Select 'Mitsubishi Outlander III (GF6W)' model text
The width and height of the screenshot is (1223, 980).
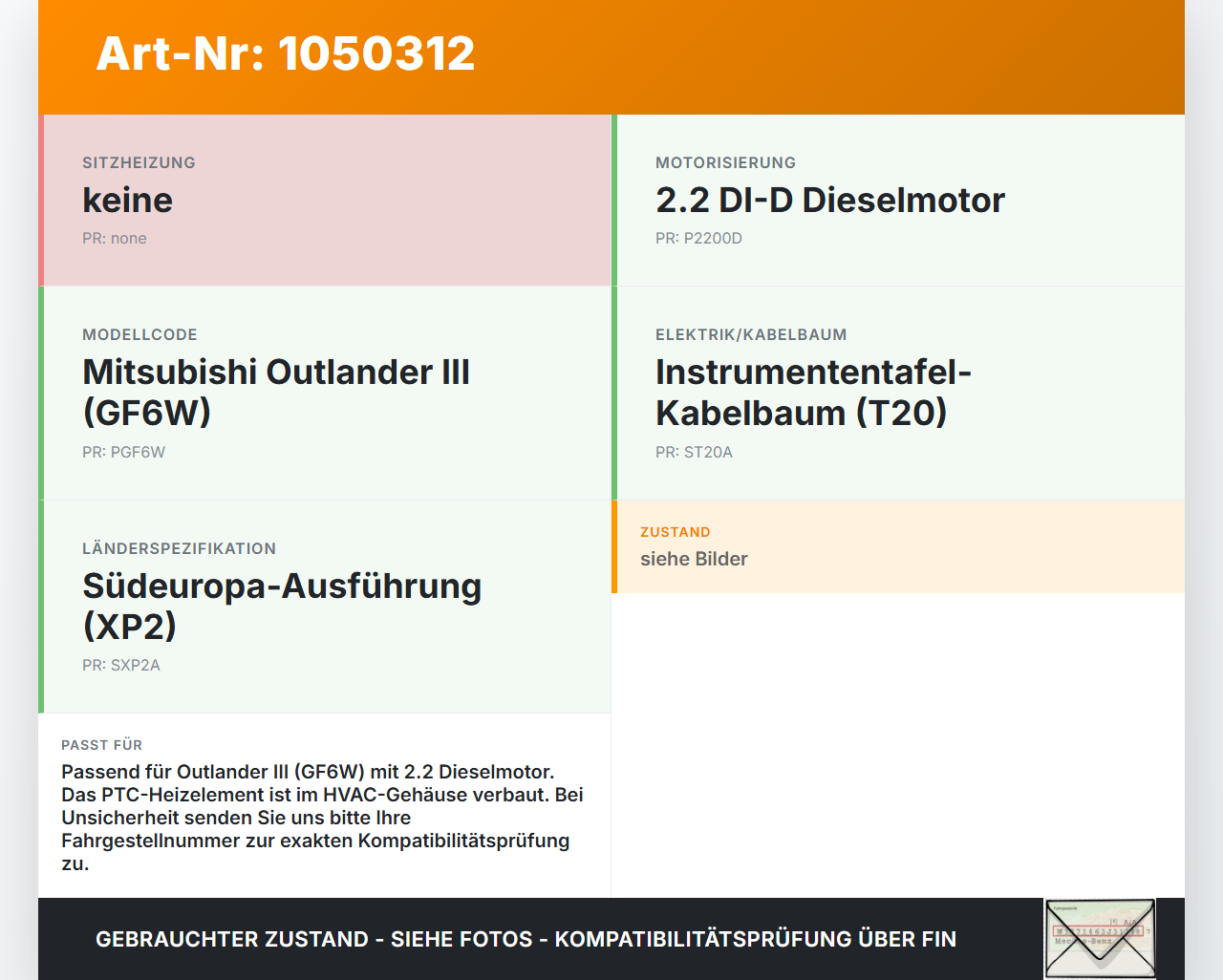276,392
